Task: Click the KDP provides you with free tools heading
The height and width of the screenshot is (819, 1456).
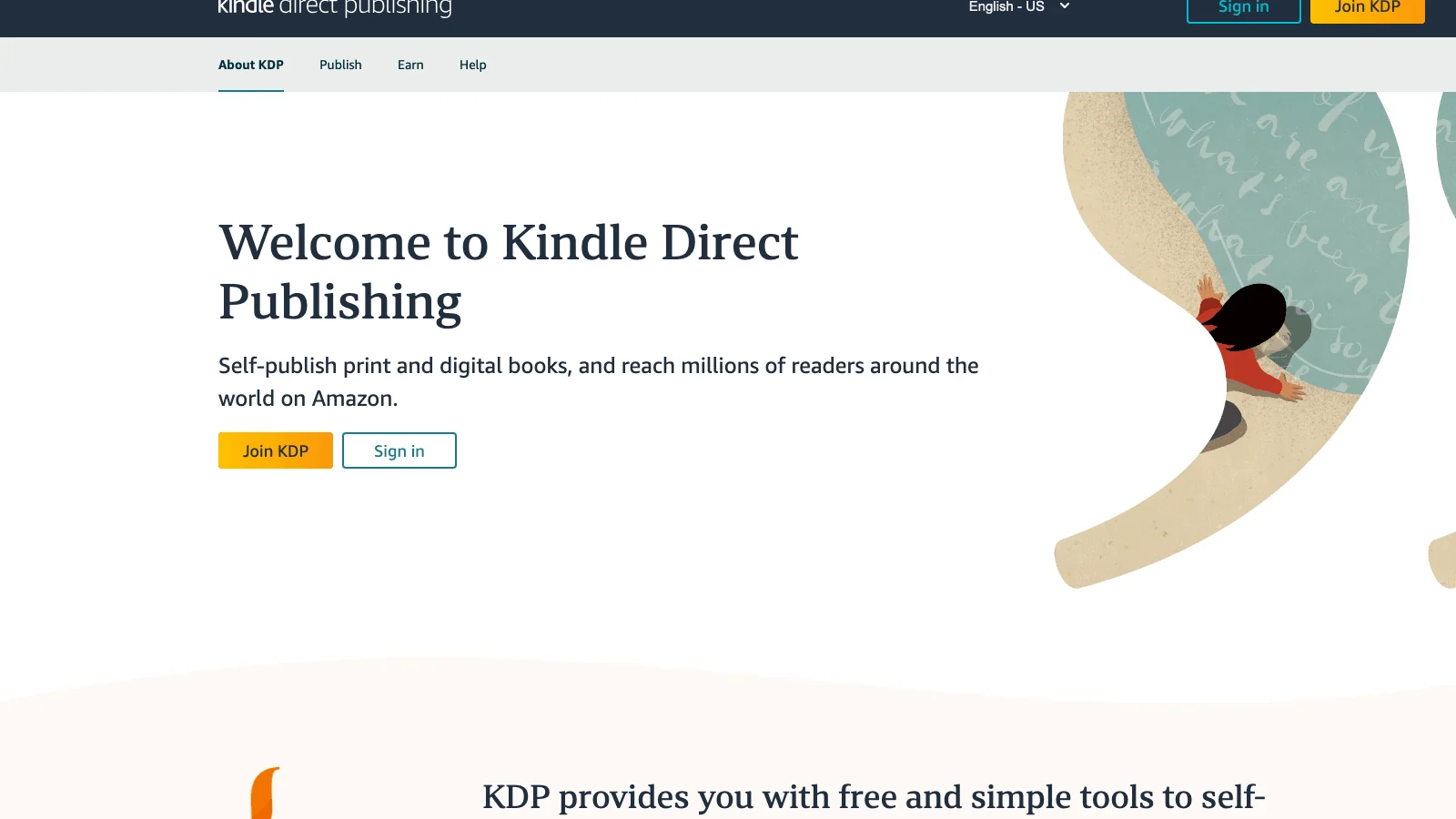Action: point(874,798)
